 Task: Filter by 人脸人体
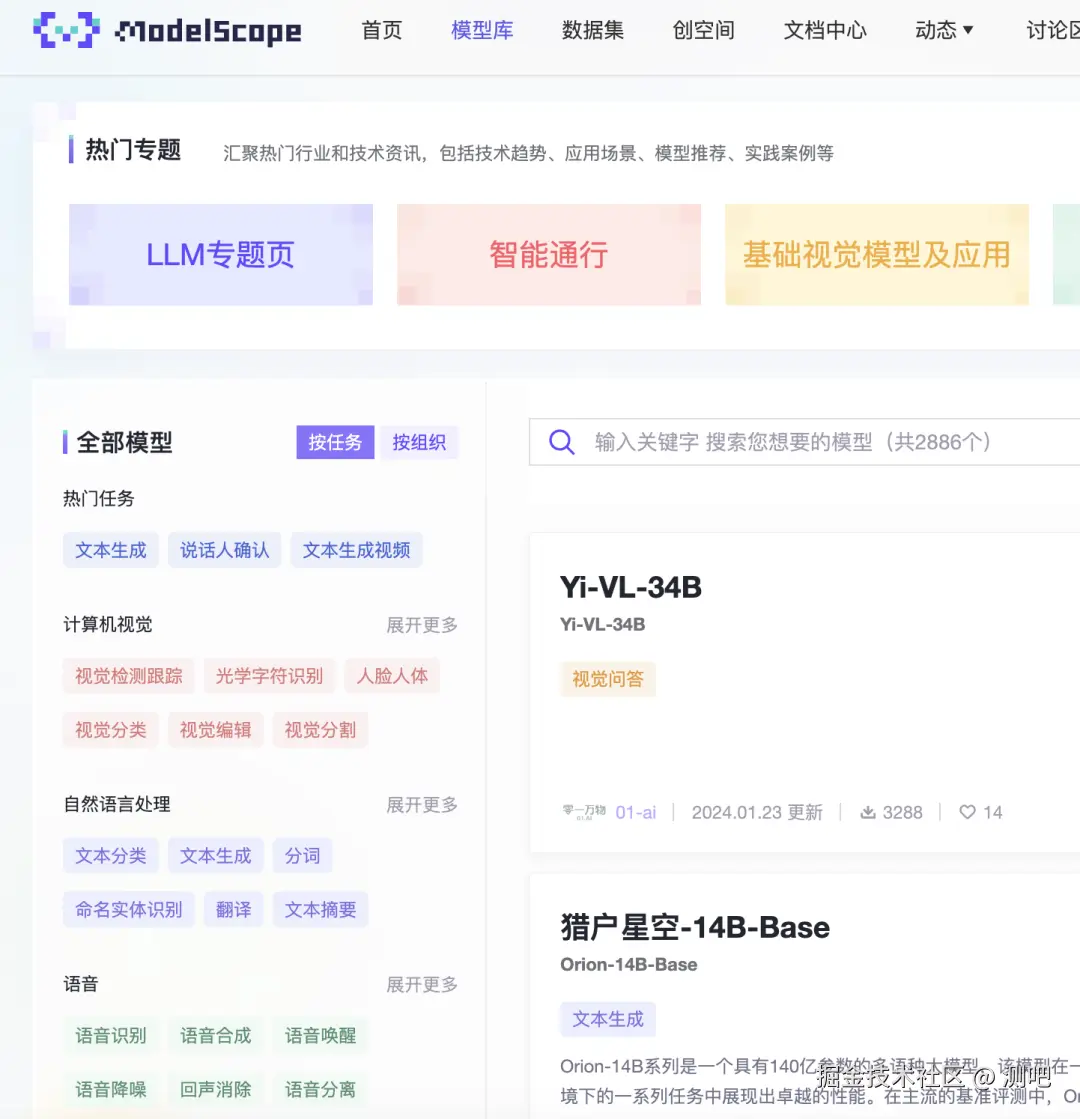click(x=392, y=676)
